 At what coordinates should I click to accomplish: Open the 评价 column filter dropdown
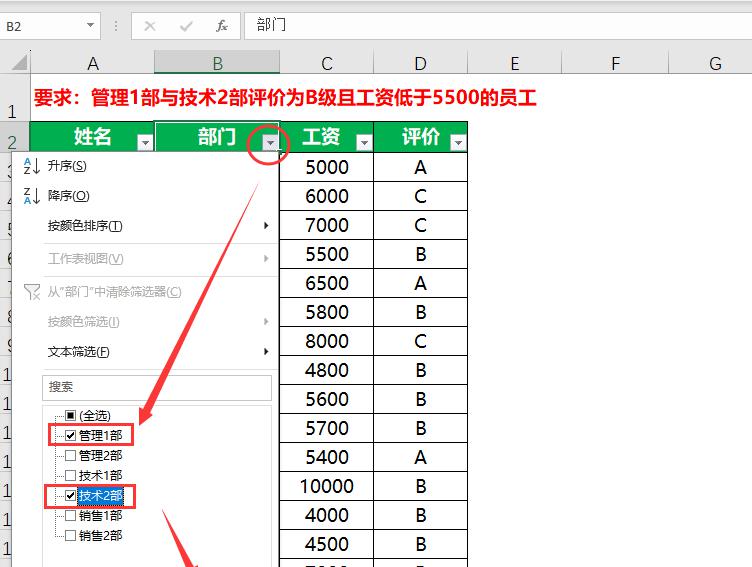[458, 142]
